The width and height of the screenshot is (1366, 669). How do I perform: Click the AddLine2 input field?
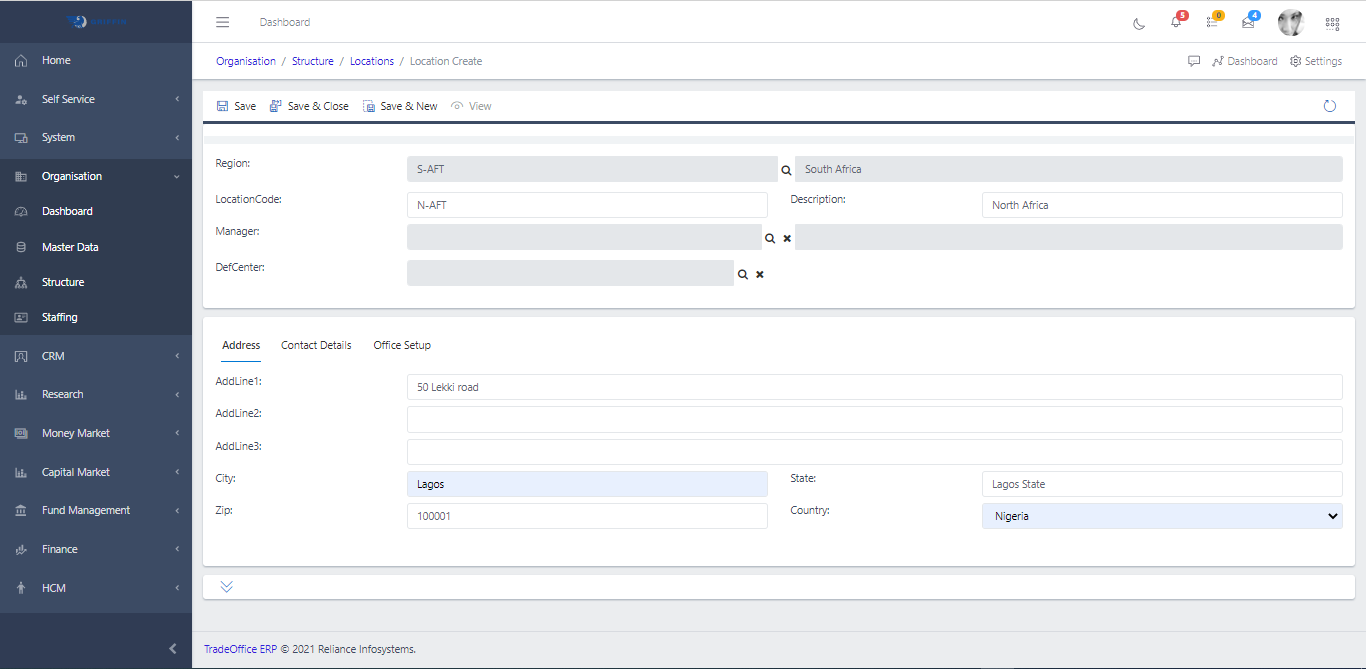click(x=874, y=419)
